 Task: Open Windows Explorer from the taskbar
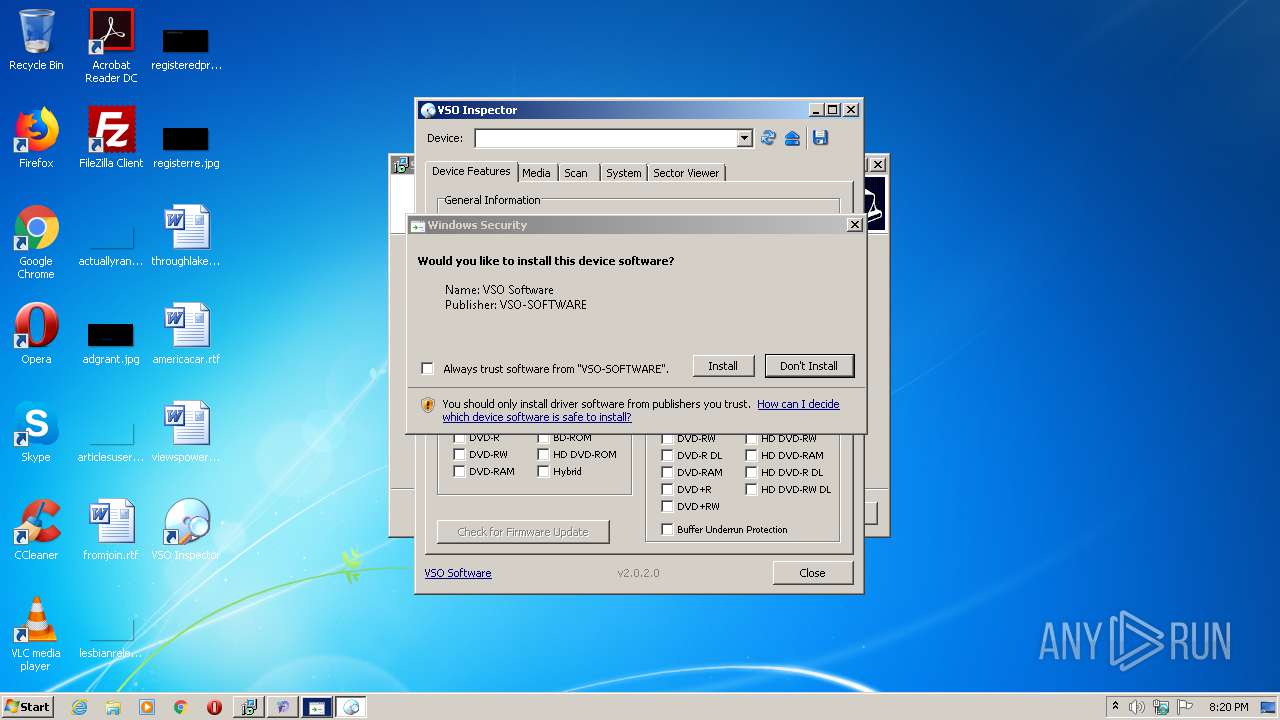pos(113,707)
